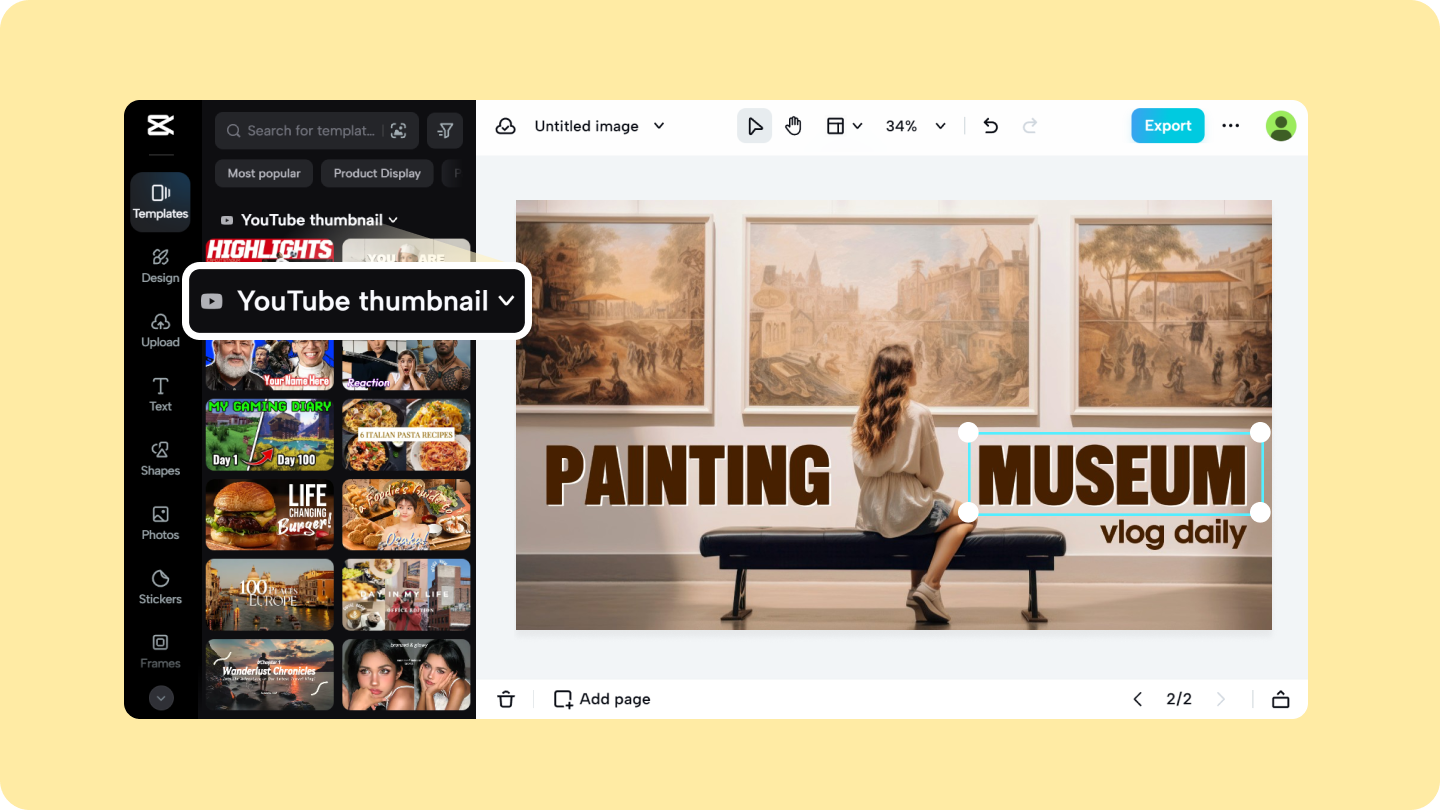Open the Shapes panel
Image resolution: width=1440 pixels, height=810 pixels.
[x=160, y=458]
